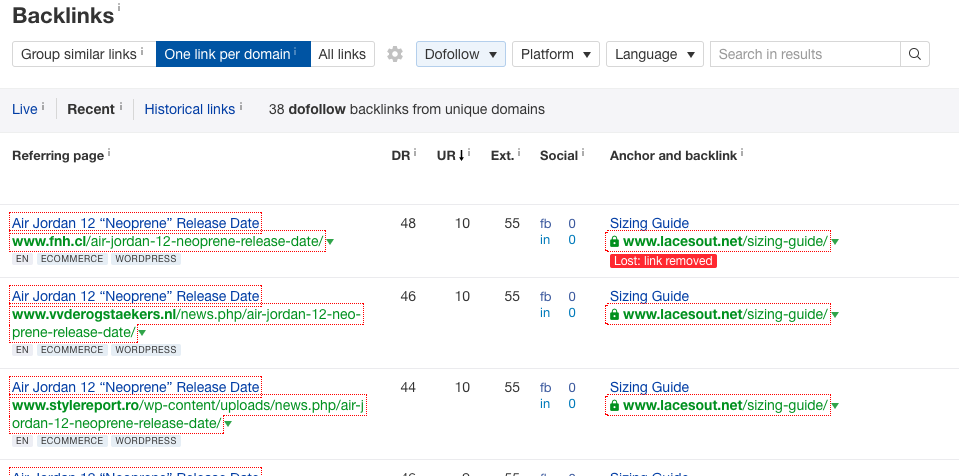Open www.fnh.cl referring page URL
Image resolution: width=959 pixels, height=476 pixels.
point(168,242)
